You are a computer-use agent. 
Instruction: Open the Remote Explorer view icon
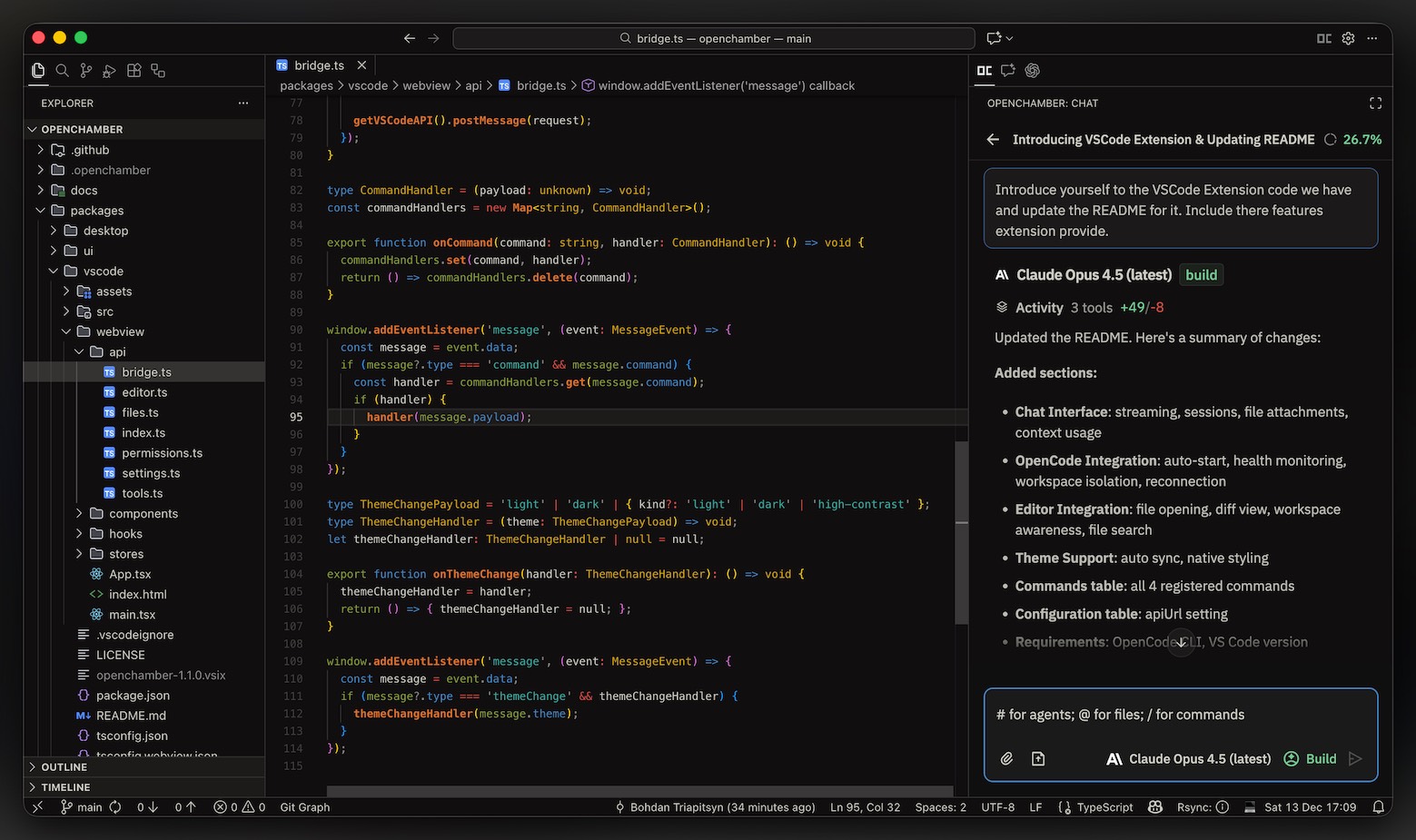click(x=158, y=70)
